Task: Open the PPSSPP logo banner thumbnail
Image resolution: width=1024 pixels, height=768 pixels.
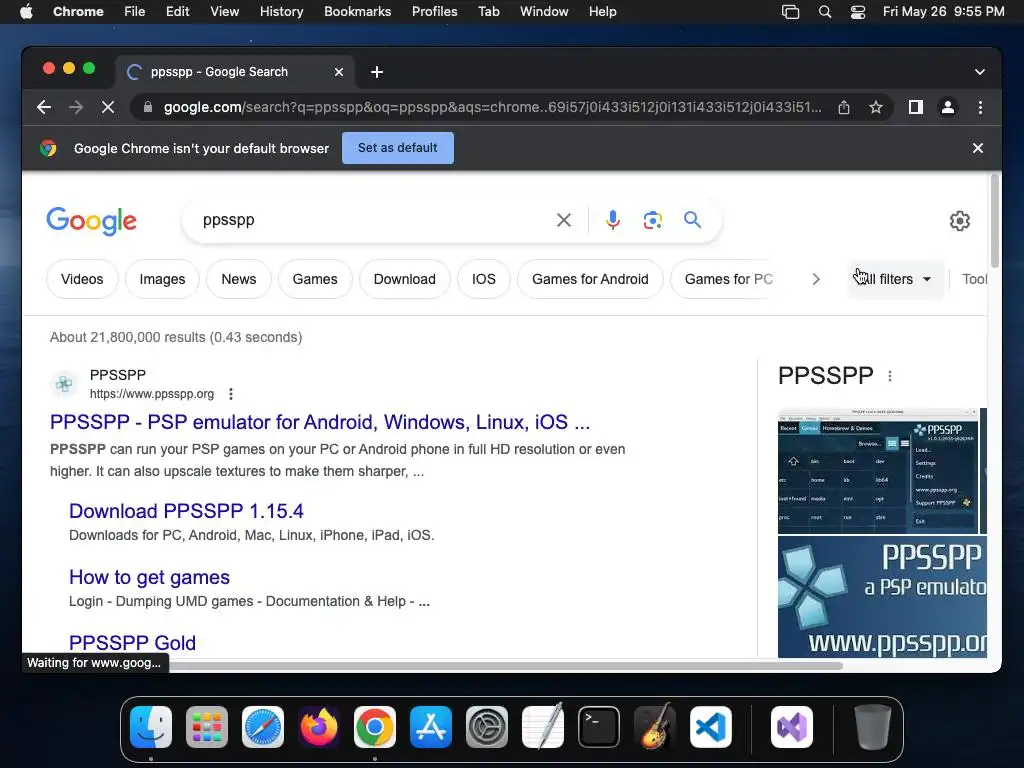Action: click(882, 597)
